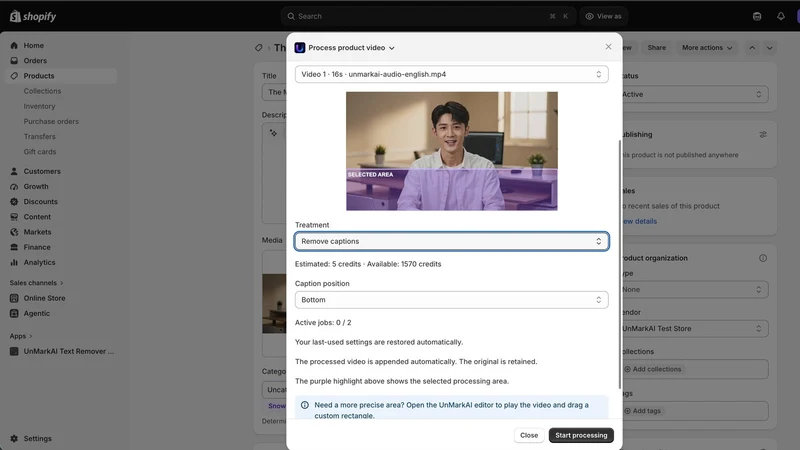
Task: Click the description AI sparkle icon
Action: pos(273,133)
